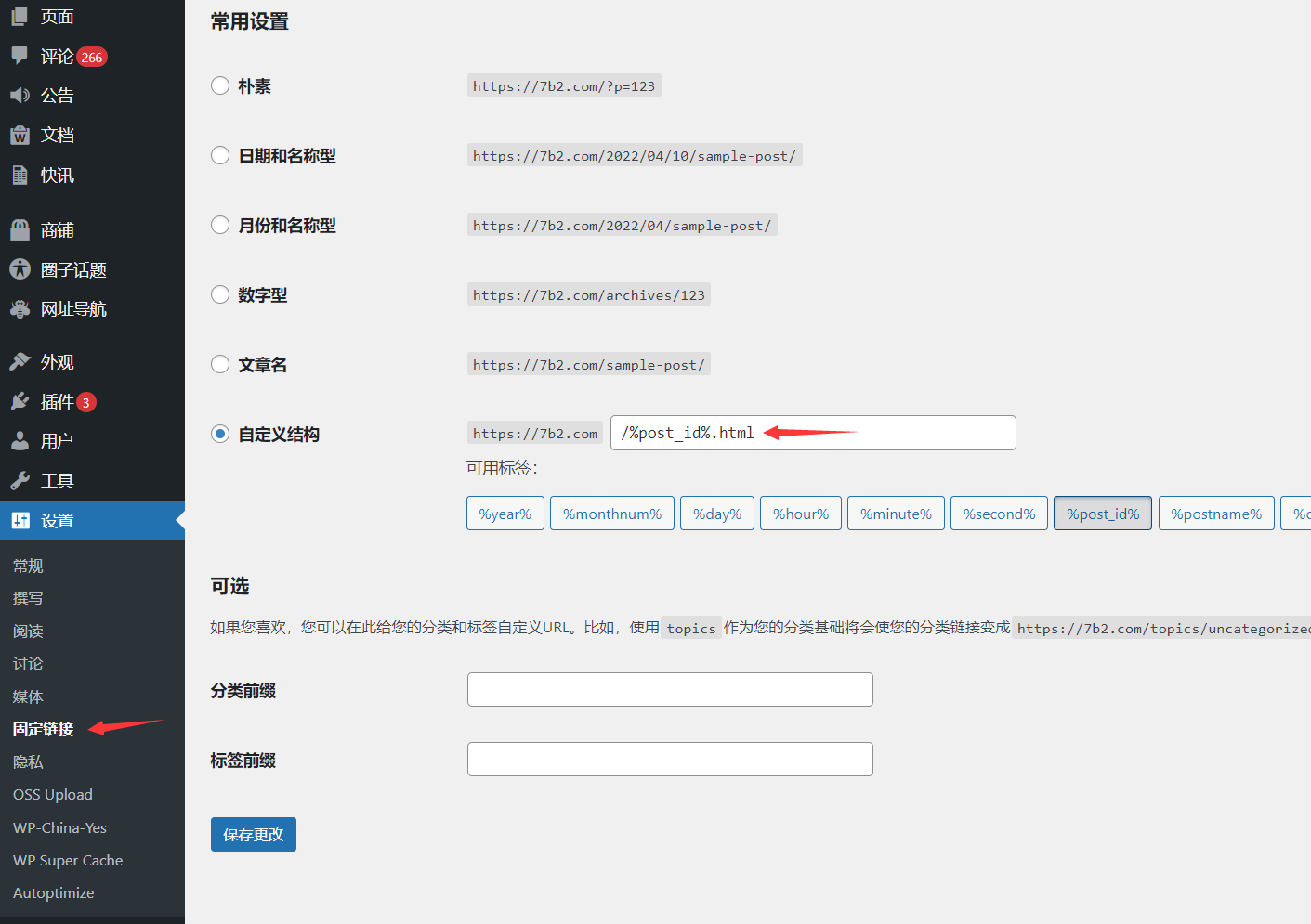This screenshot has width=1311, height=924.
Task: Click the comments speech bubble icon
Action: 20,56
